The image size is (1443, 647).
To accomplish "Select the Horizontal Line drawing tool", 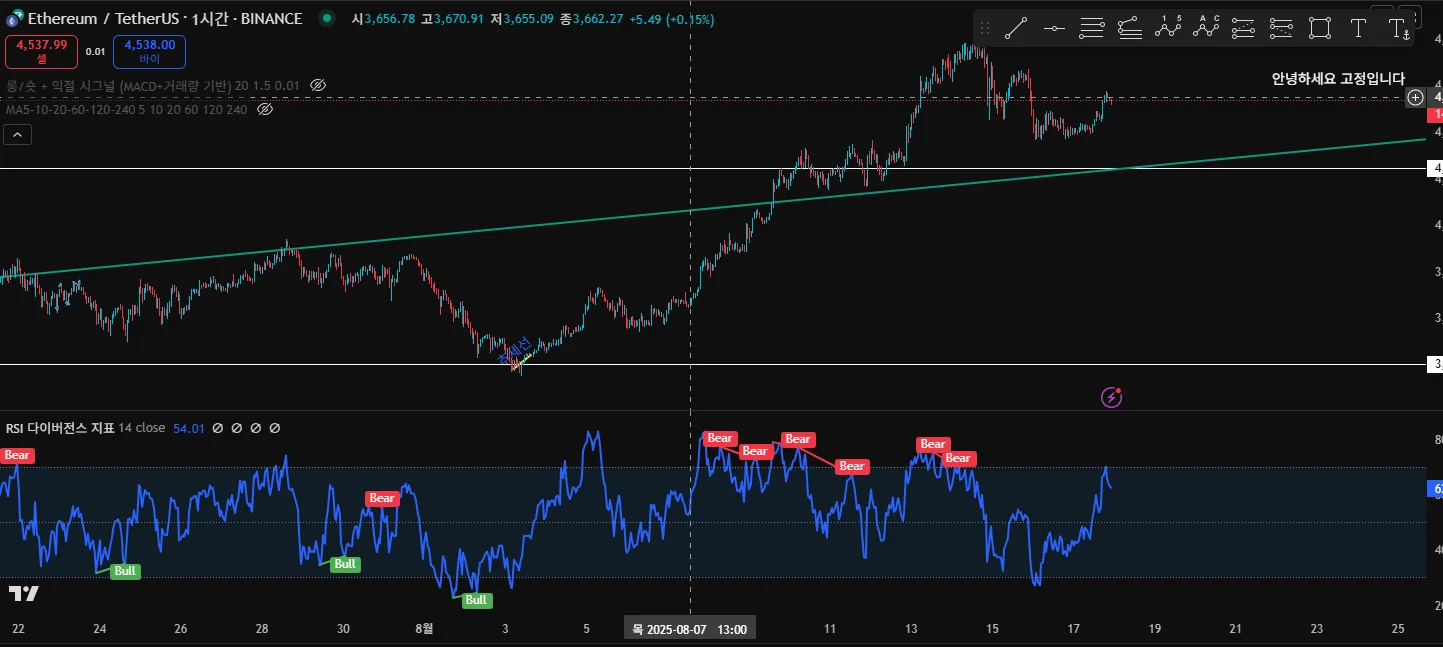I will (1053, 28).
